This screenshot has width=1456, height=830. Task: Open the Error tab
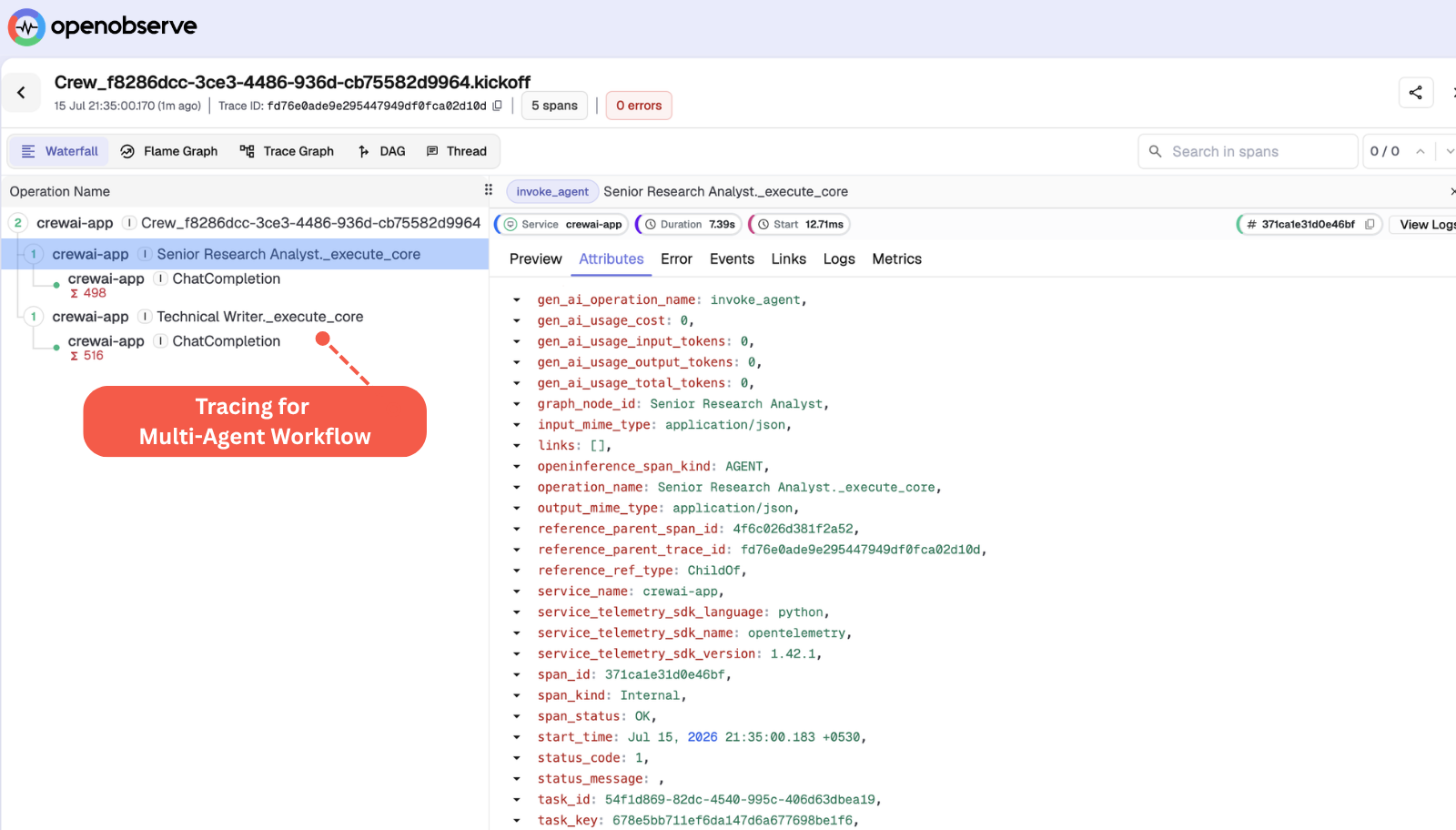(x=676, y=259)
